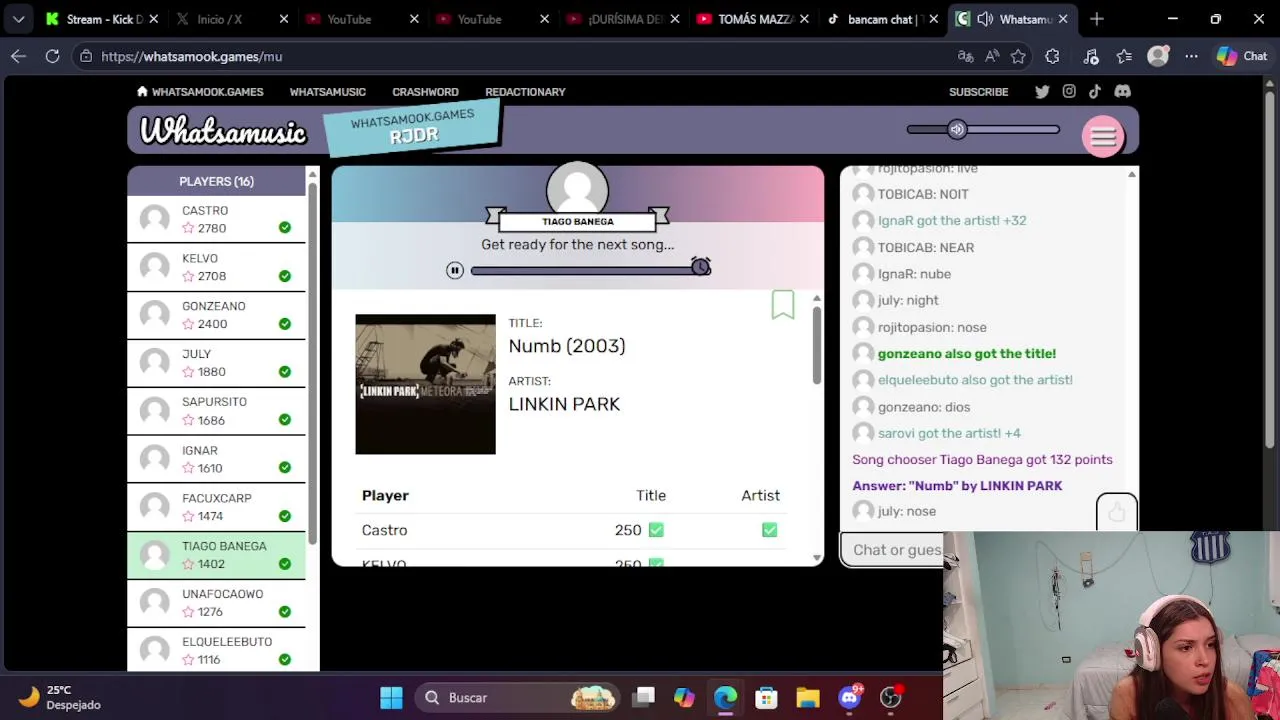Click player FACUXCARP in players list
Image resolution: width=1280 pixels, height=720 pixels.
[x=216, y=507]
